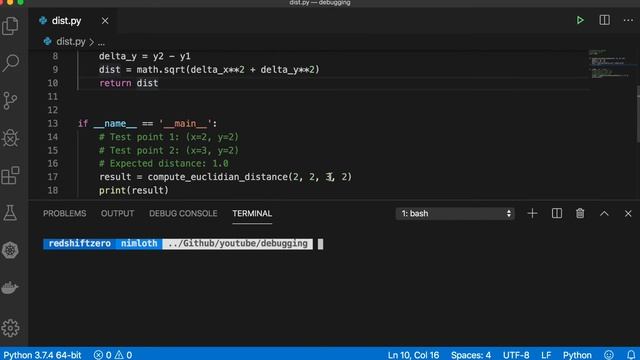Open the 1: bash terminal dropdown
Image resolution: width=640 pixels, height=360 pixels.
[455, 213]
